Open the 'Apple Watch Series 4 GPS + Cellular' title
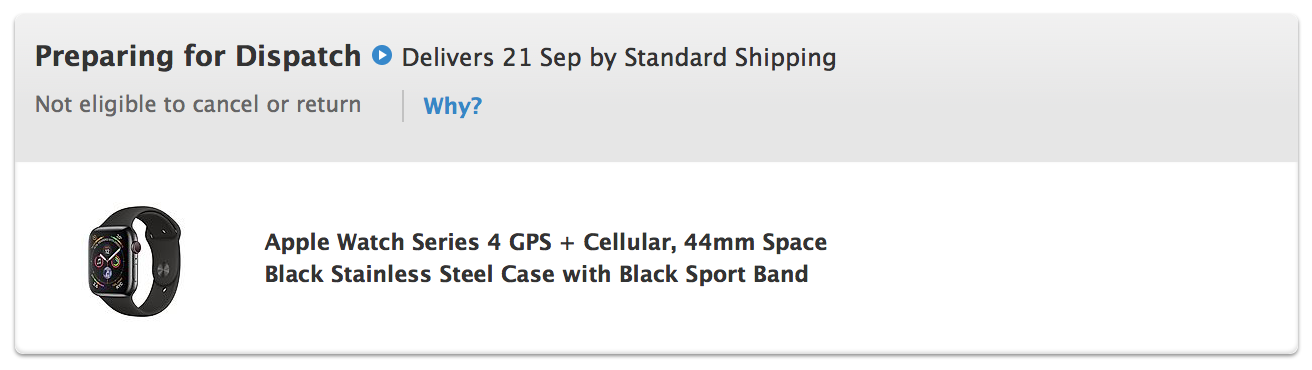Image resolution: width=1312 pixels, height=370 pixels. [458, 243]
